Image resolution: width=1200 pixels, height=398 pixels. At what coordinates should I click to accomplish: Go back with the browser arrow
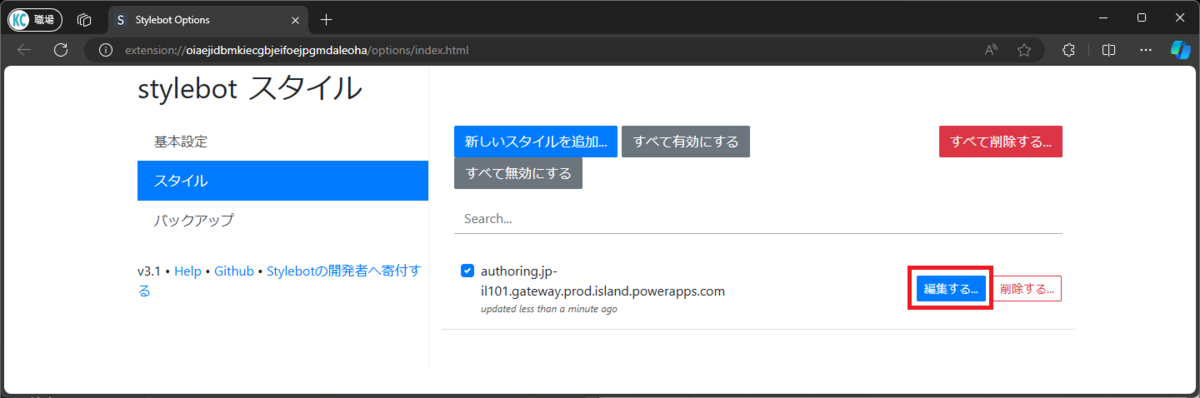(x=24, y=50)
